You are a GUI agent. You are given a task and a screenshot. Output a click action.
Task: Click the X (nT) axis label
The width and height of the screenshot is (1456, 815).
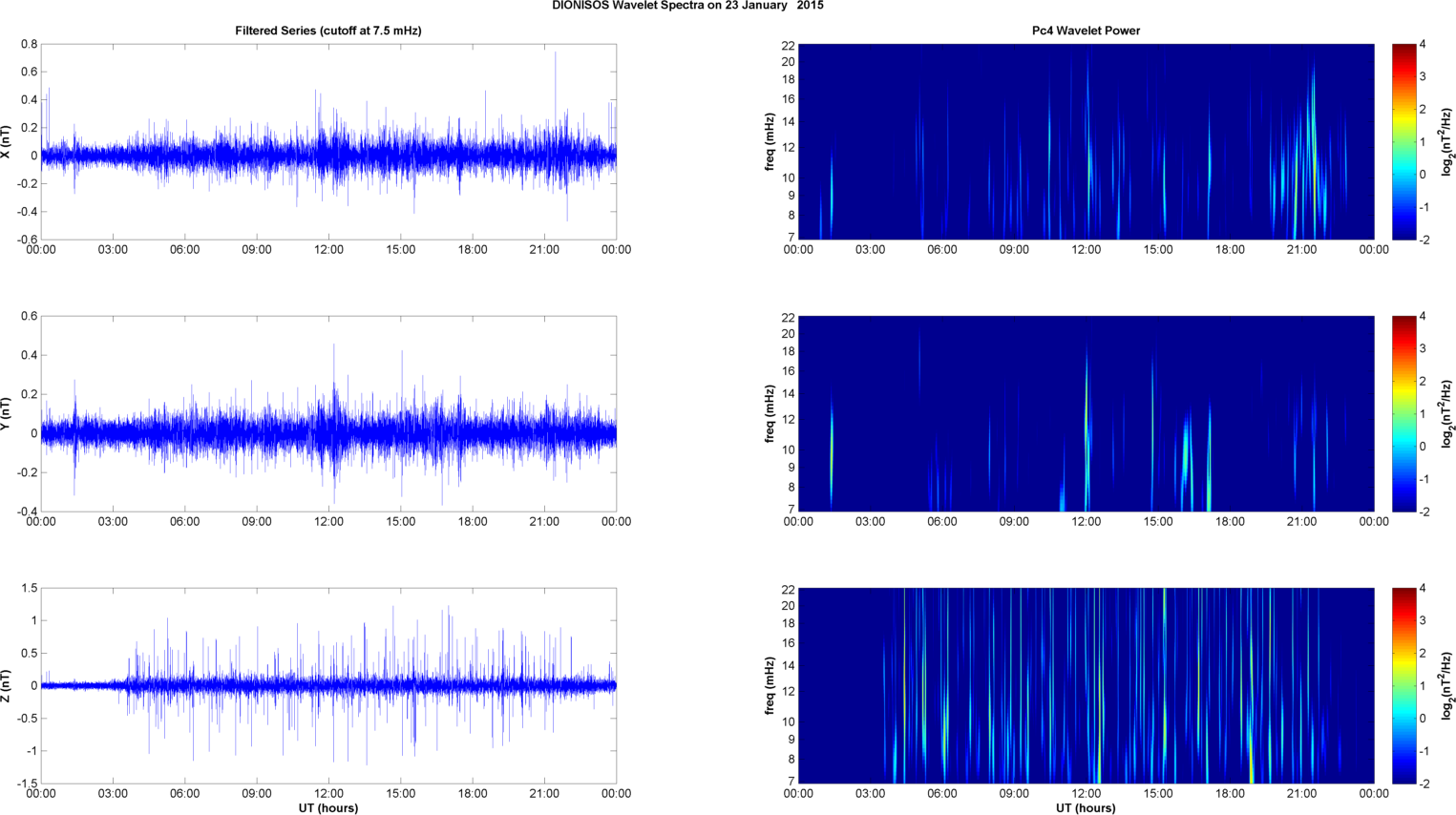7,141
